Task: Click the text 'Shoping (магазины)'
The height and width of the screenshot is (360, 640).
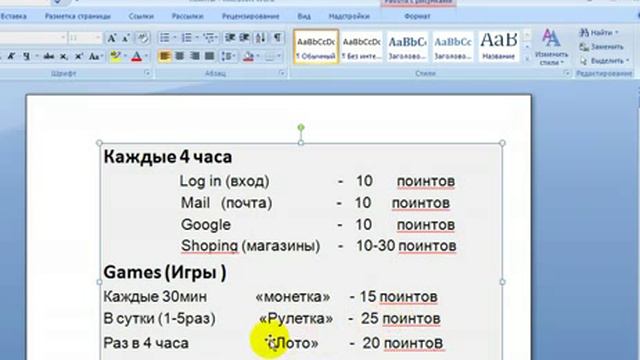Action: coord(250,246)
